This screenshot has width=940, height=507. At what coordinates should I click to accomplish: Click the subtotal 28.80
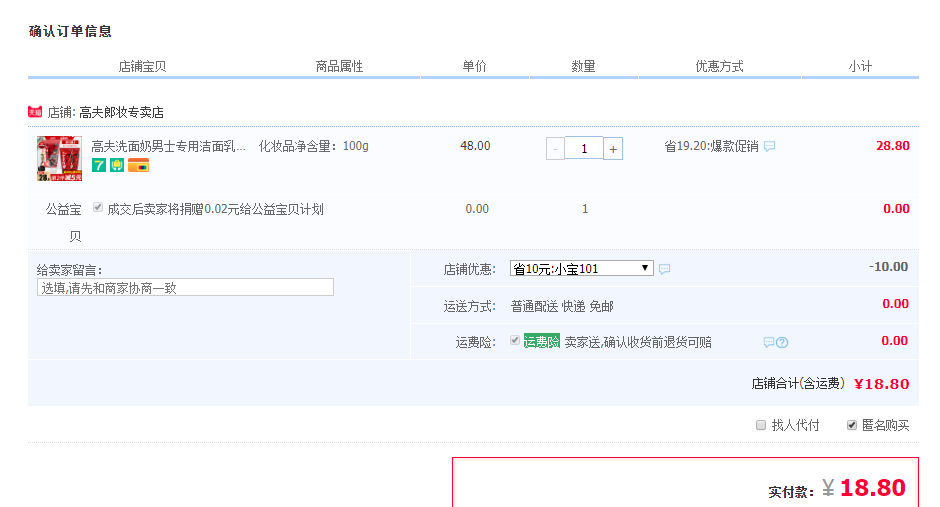pos(893,146)
